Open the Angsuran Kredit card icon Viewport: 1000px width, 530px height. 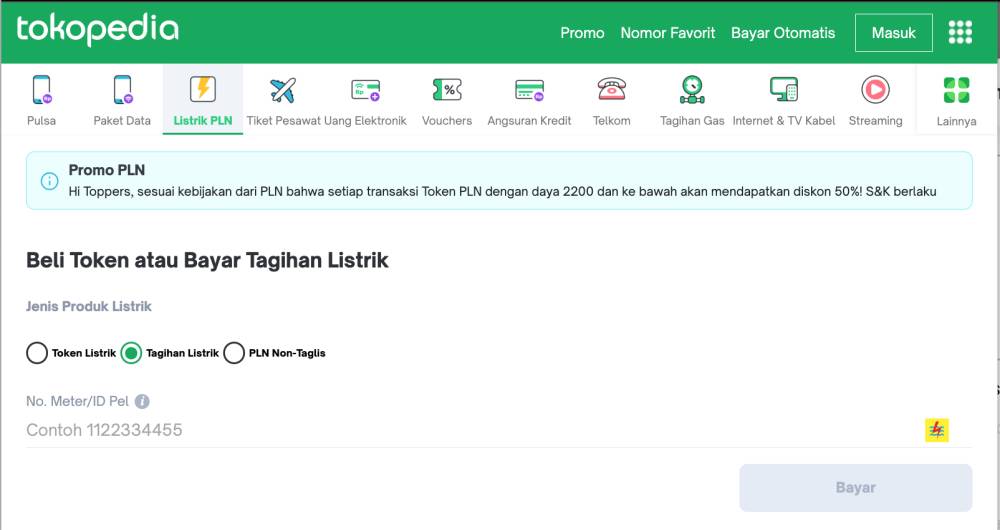click(x=529, y=91)
